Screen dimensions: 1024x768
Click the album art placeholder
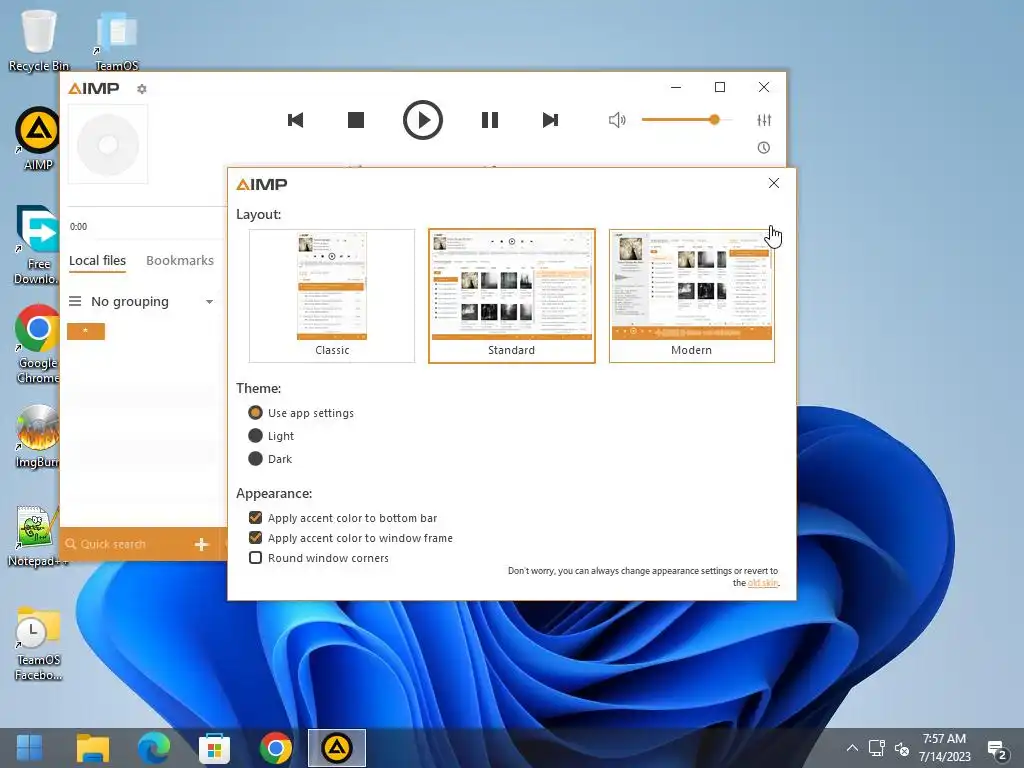tap(108, 144)
